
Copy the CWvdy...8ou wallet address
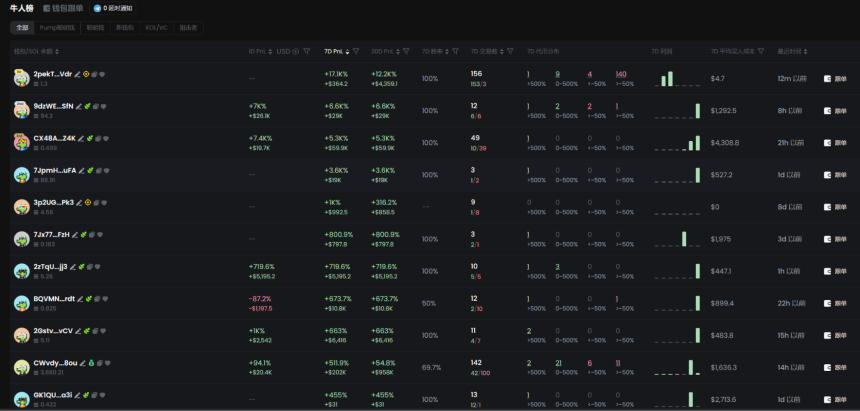tap(100, 363)
